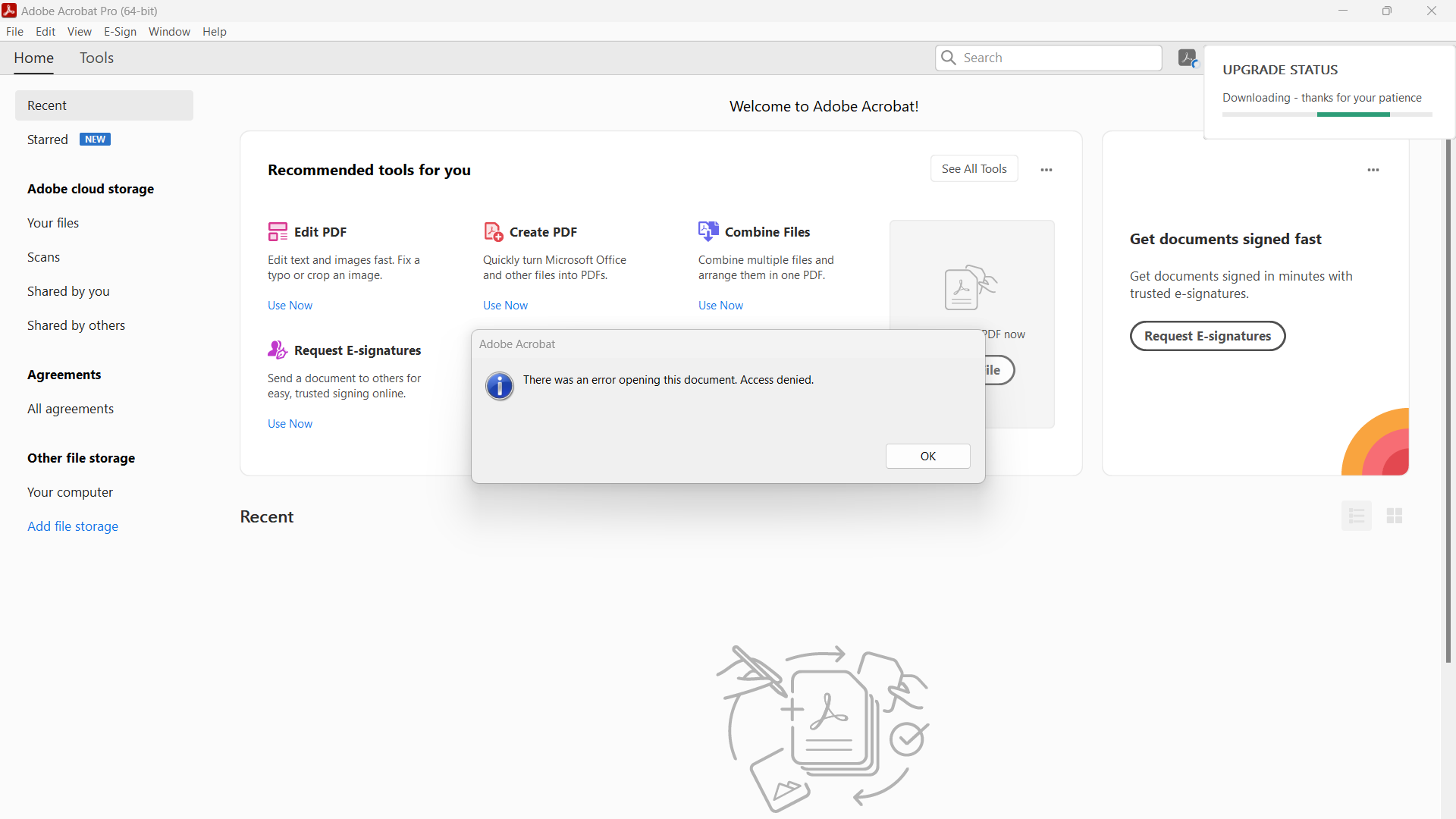
Task: Switch Recent section to grid view
Action: click(x=1394, y=515)
